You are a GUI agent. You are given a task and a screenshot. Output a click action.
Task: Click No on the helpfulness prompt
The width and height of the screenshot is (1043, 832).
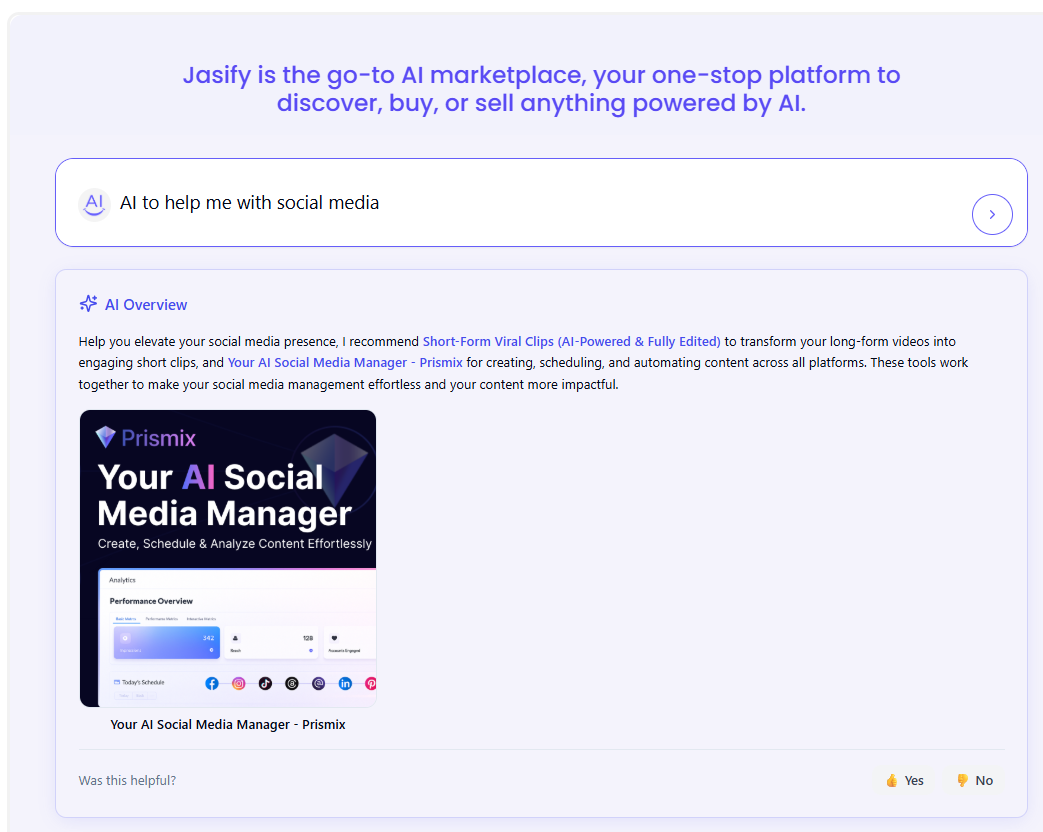pyautogui.click(x=974, y=780)
